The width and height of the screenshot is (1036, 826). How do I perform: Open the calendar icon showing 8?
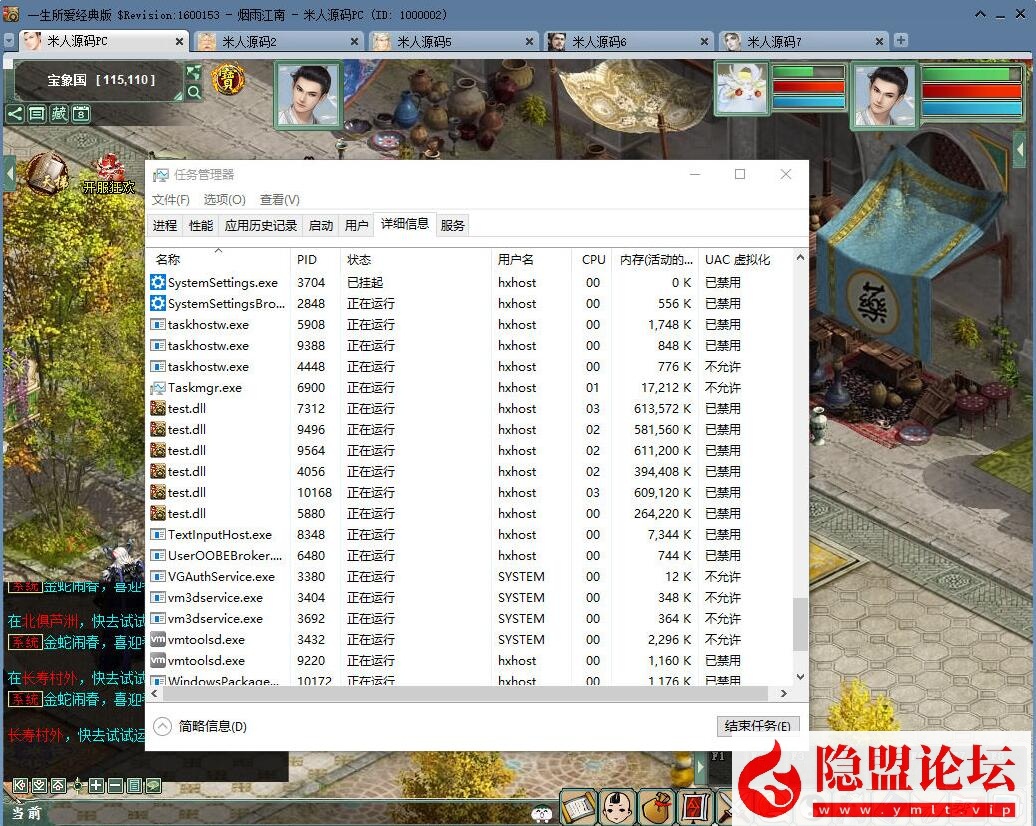(80, 114)
